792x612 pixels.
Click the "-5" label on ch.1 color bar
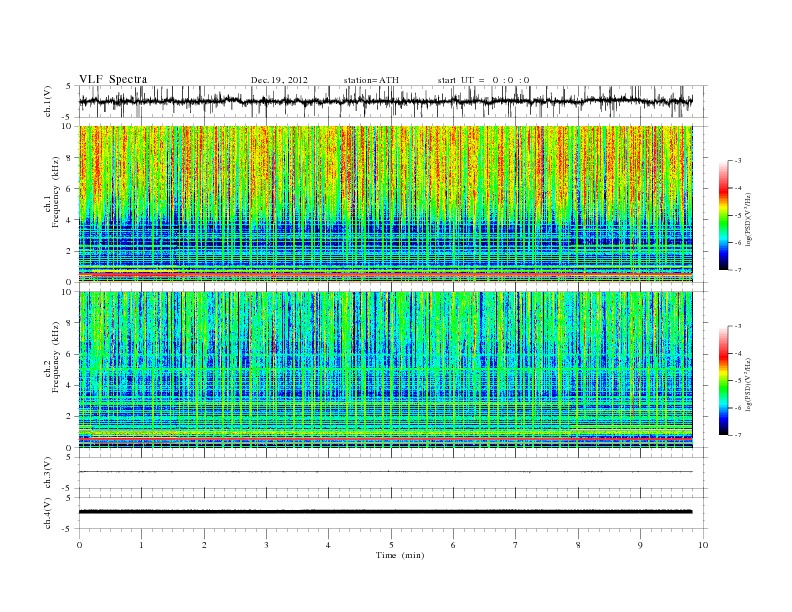point(737,216)
